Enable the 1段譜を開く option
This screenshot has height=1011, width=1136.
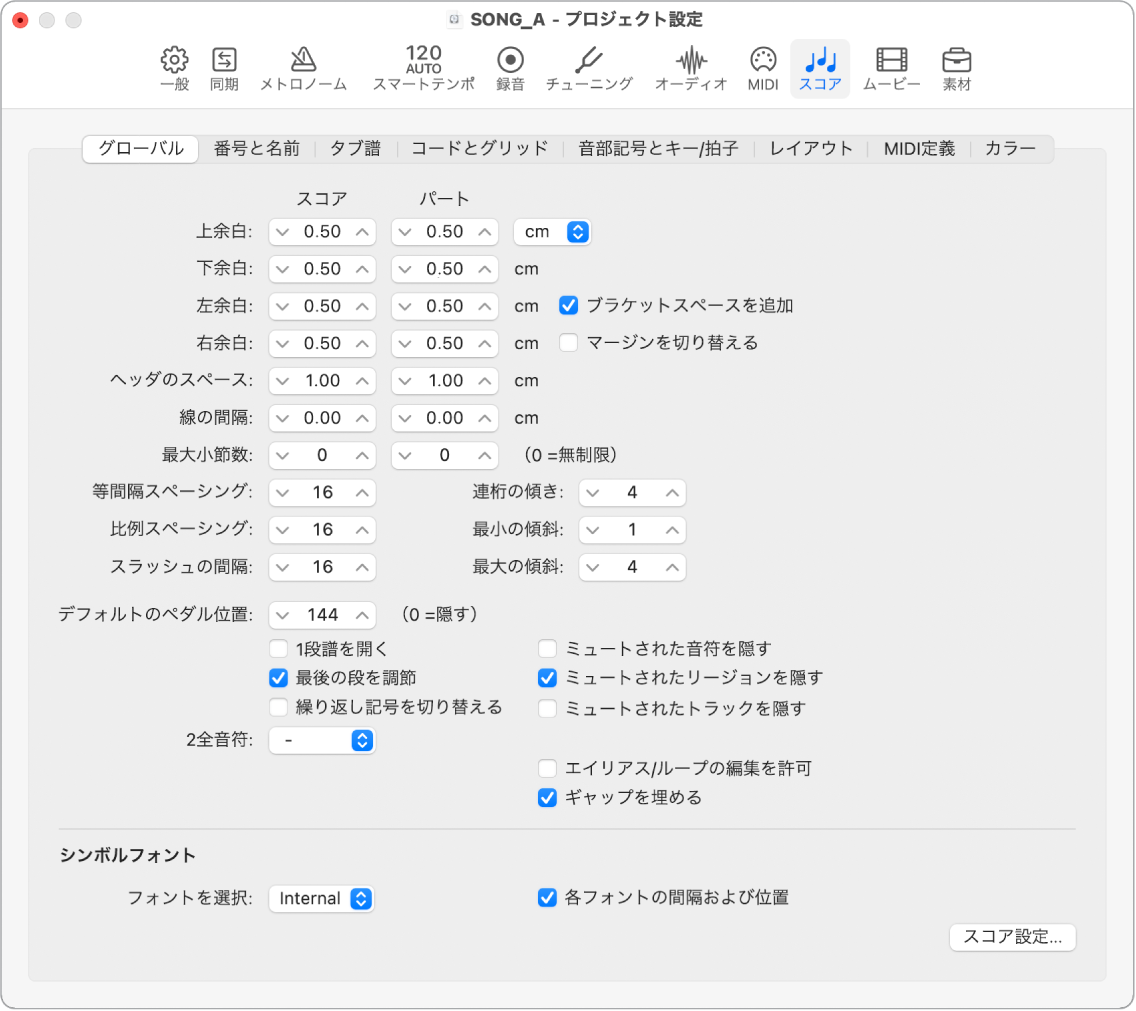(x=277, y=648)
